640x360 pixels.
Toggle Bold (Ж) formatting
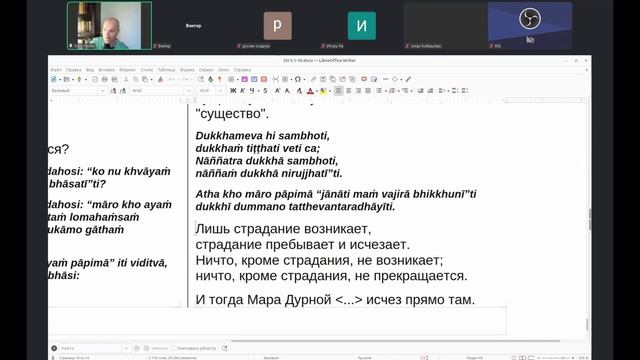pos(233,91)
